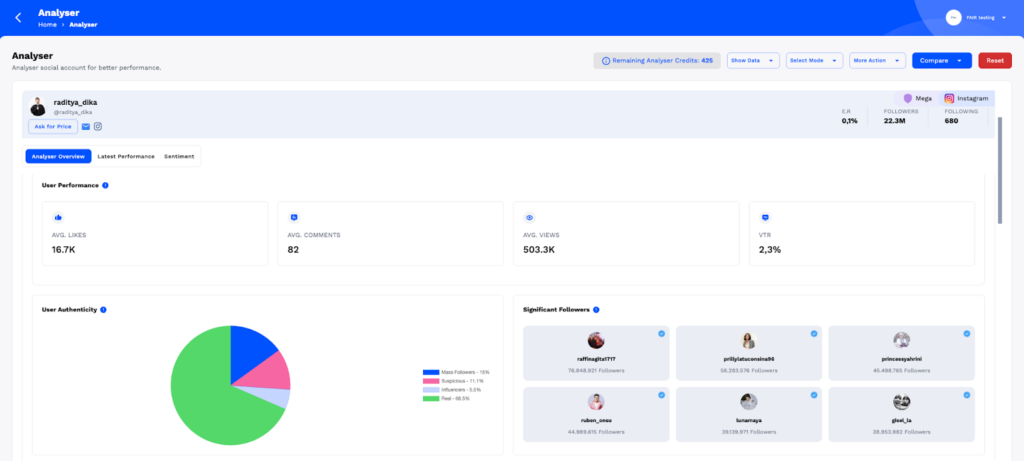
Task: Open the Compare dropdown button
Action: click(x=941, y=61)
